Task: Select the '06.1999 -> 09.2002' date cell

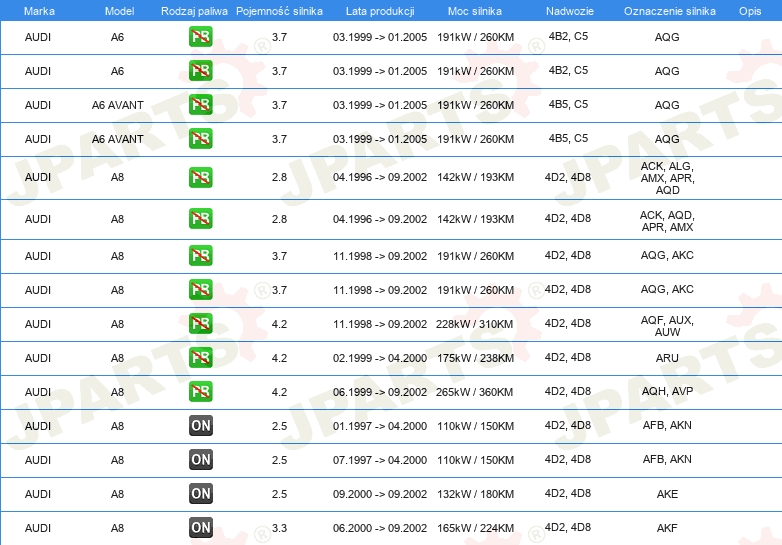Action: (x=380, y=392)
